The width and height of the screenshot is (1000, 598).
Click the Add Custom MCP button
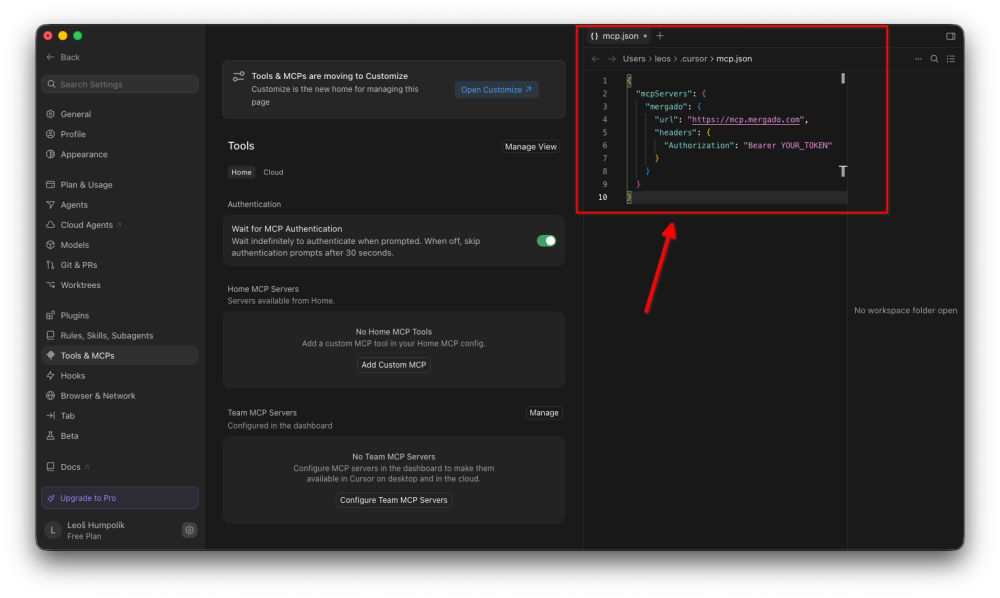[x=393, y=365]
